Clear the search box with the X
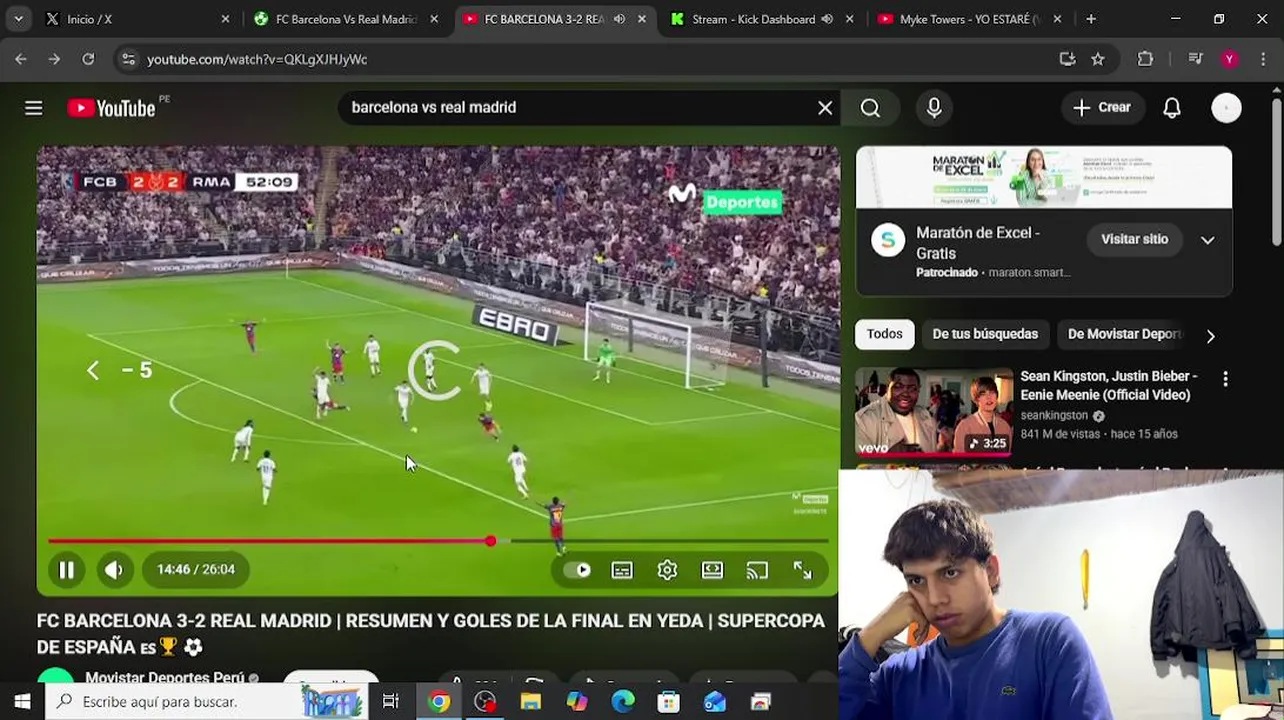Image resolution: width=1284 pixels, height=720 pixels. point(825,108)
